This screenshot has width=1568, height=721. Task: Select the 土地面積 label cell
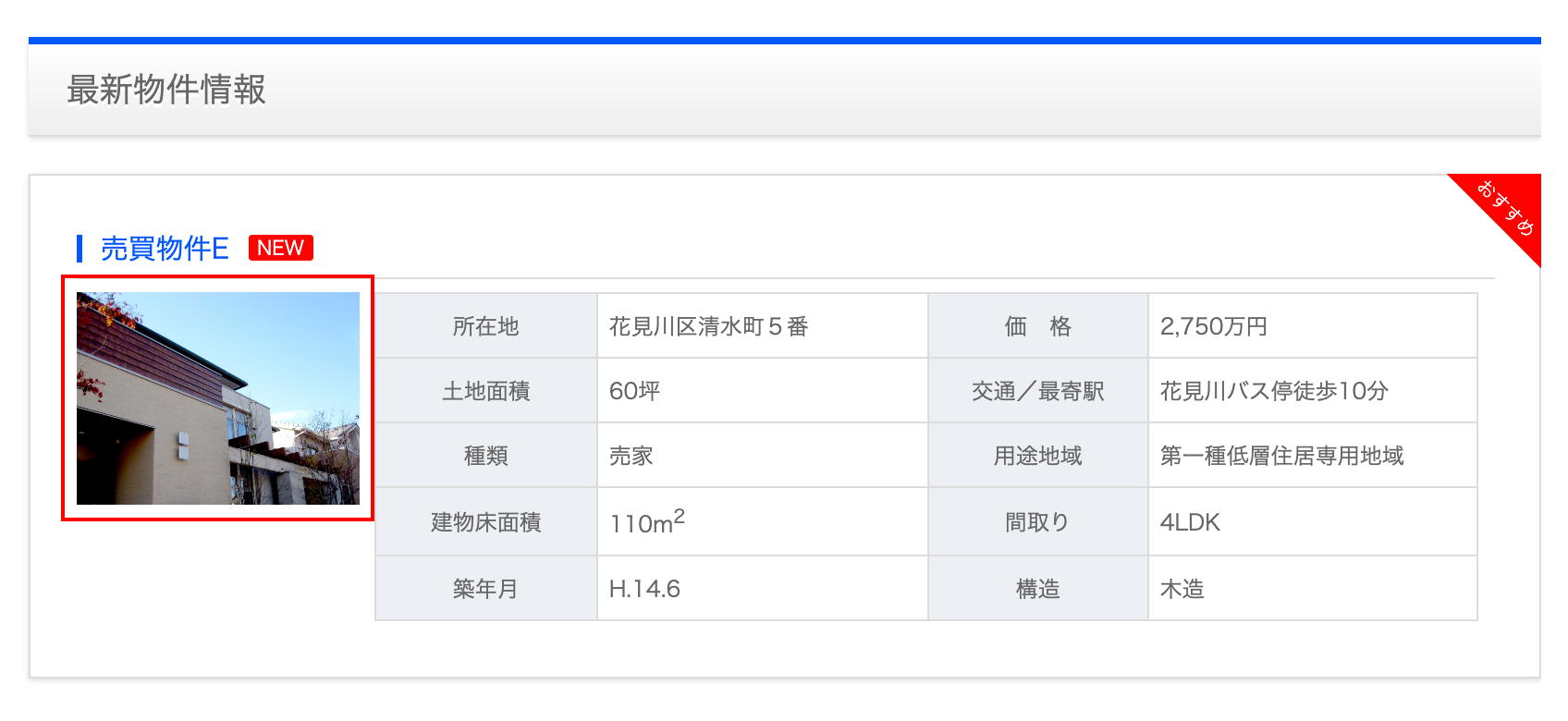pos(486,391)
